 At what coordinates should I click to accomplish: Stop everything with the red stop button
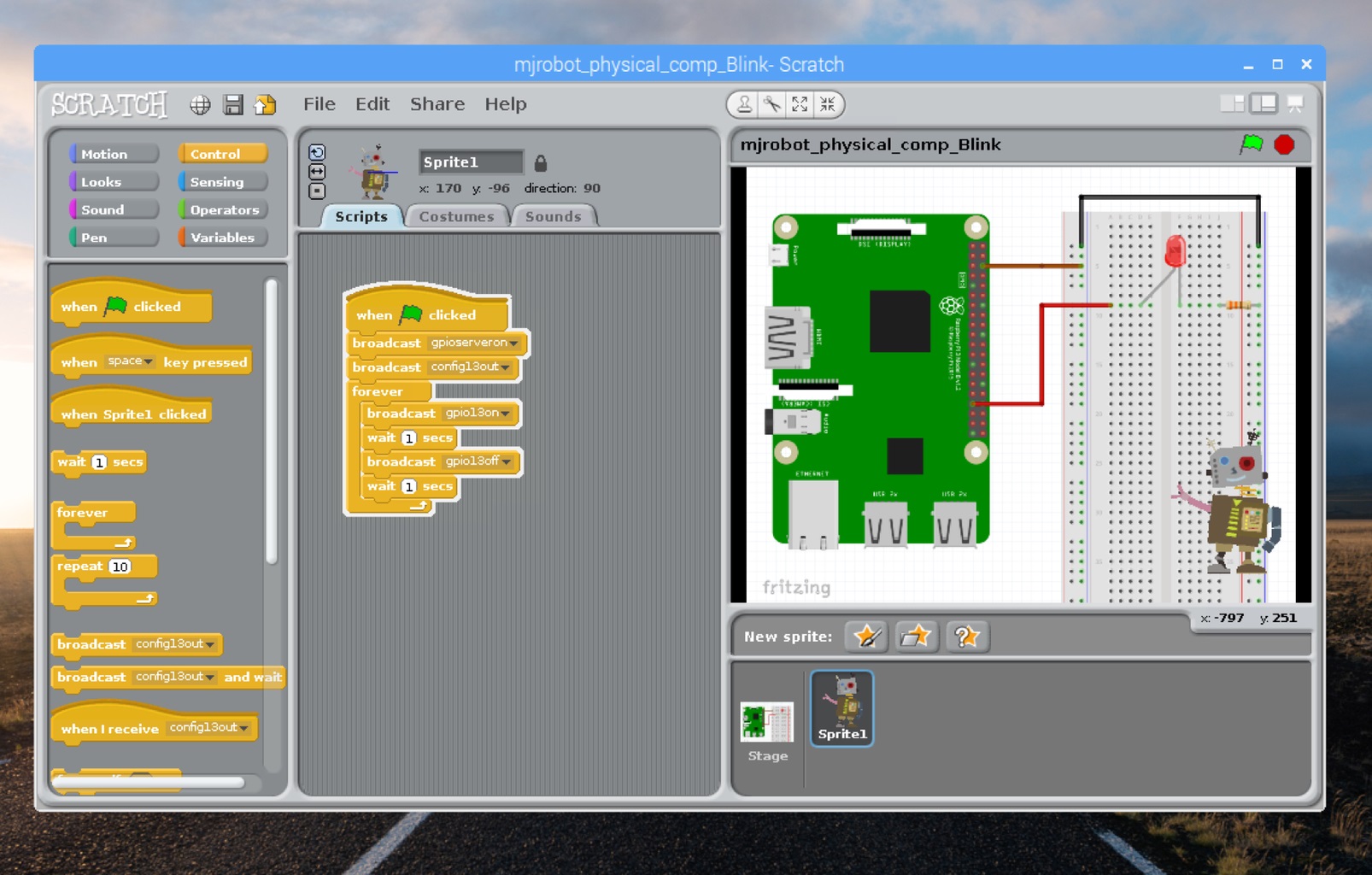(x=1285, y=144)
